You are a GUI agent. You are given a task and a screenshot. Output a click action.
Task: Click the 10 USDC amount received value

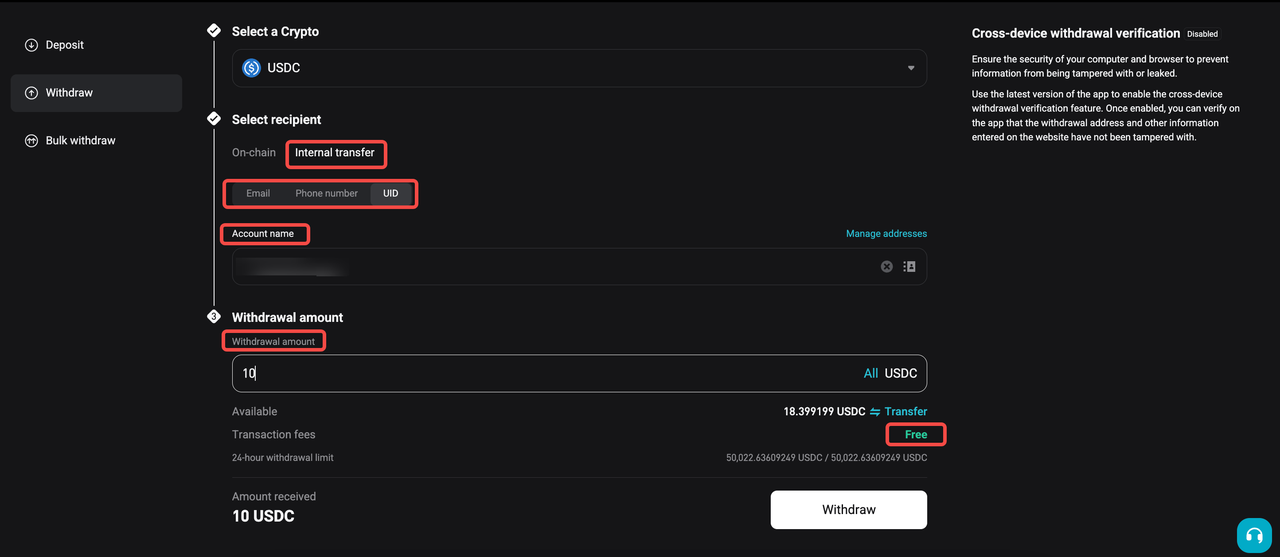[x=263, y=516]
